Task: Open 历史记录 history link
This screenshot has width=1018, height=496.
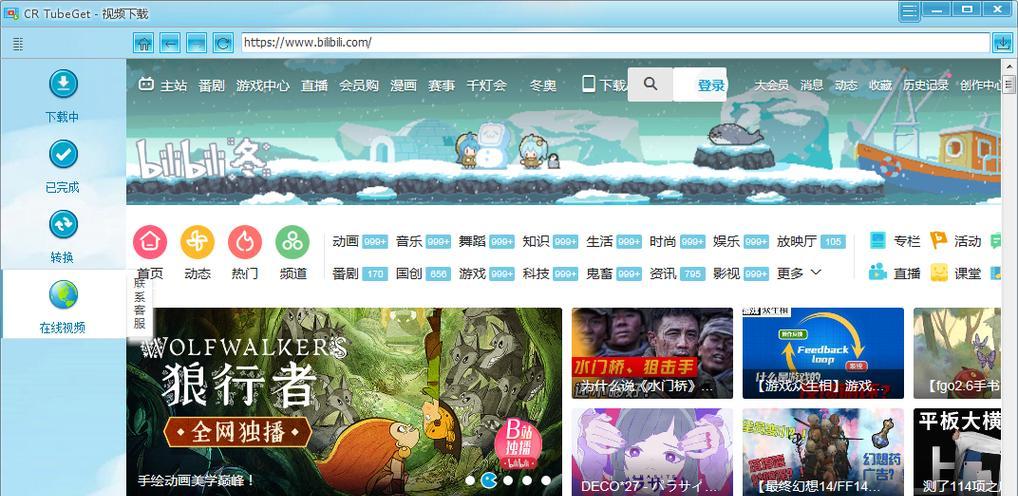Action: (x=926, y=85)
